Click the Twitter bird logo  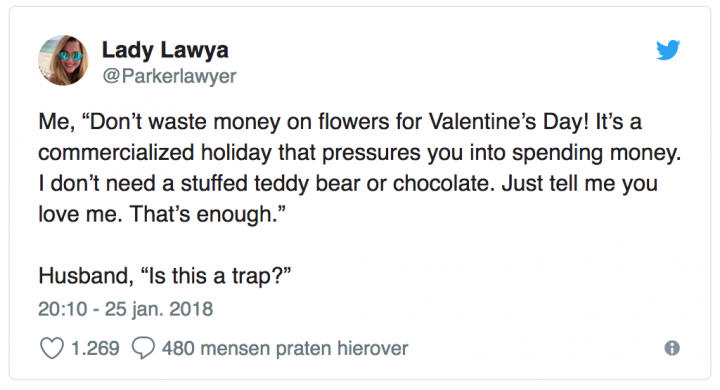pos(668,50)
